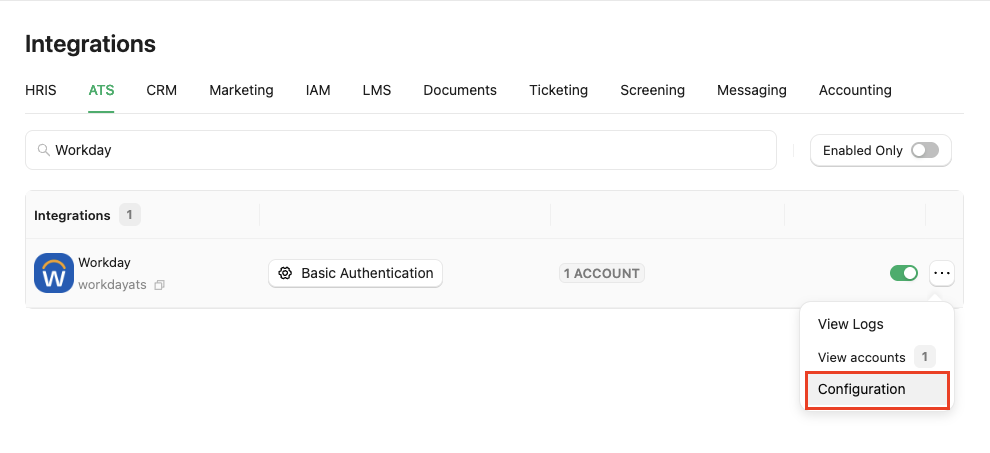Go to the Marketing tab
This screenshot has height=453, width=990.
click(241, 90)
